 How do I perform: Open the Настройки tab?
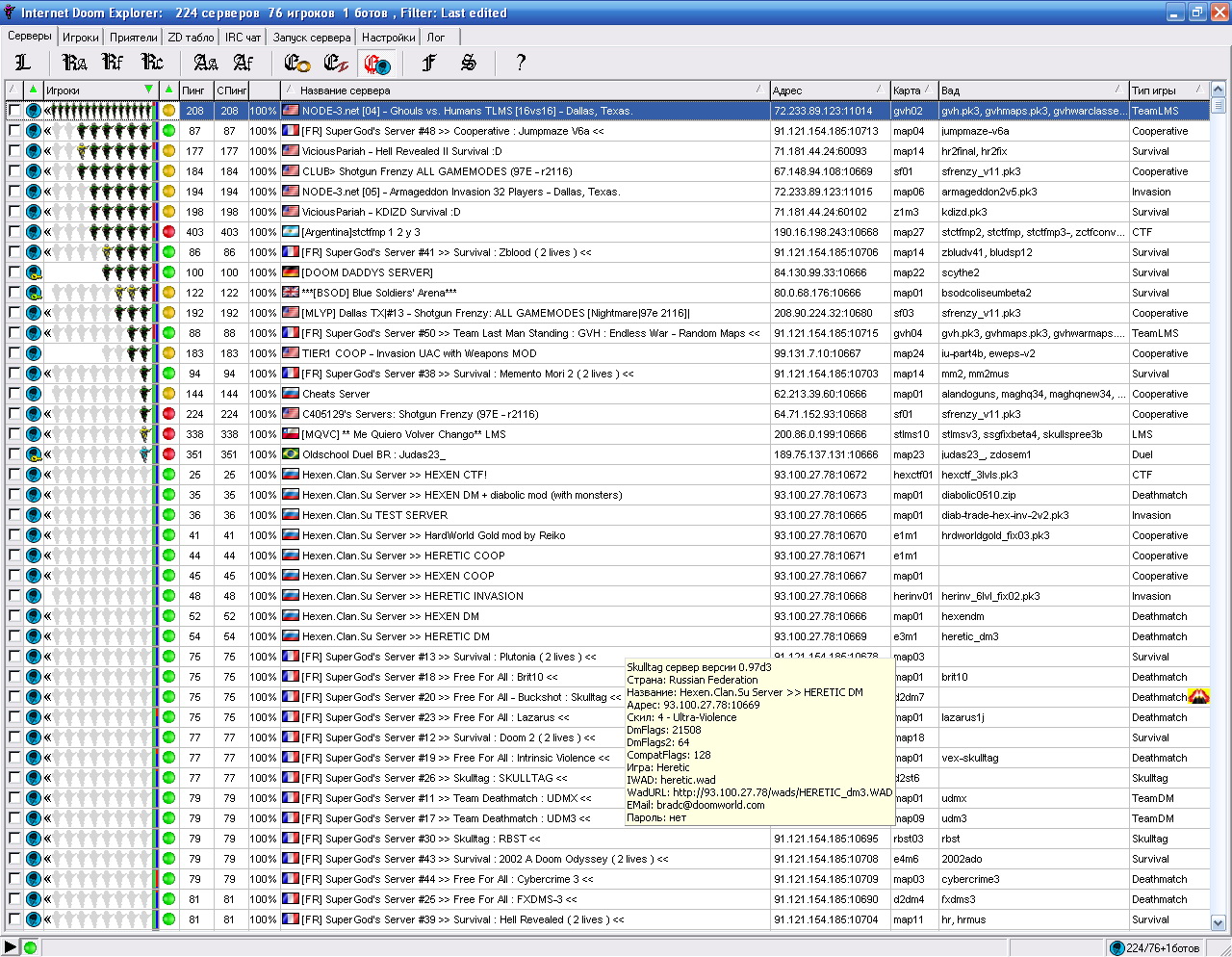(x=389, y=38)
